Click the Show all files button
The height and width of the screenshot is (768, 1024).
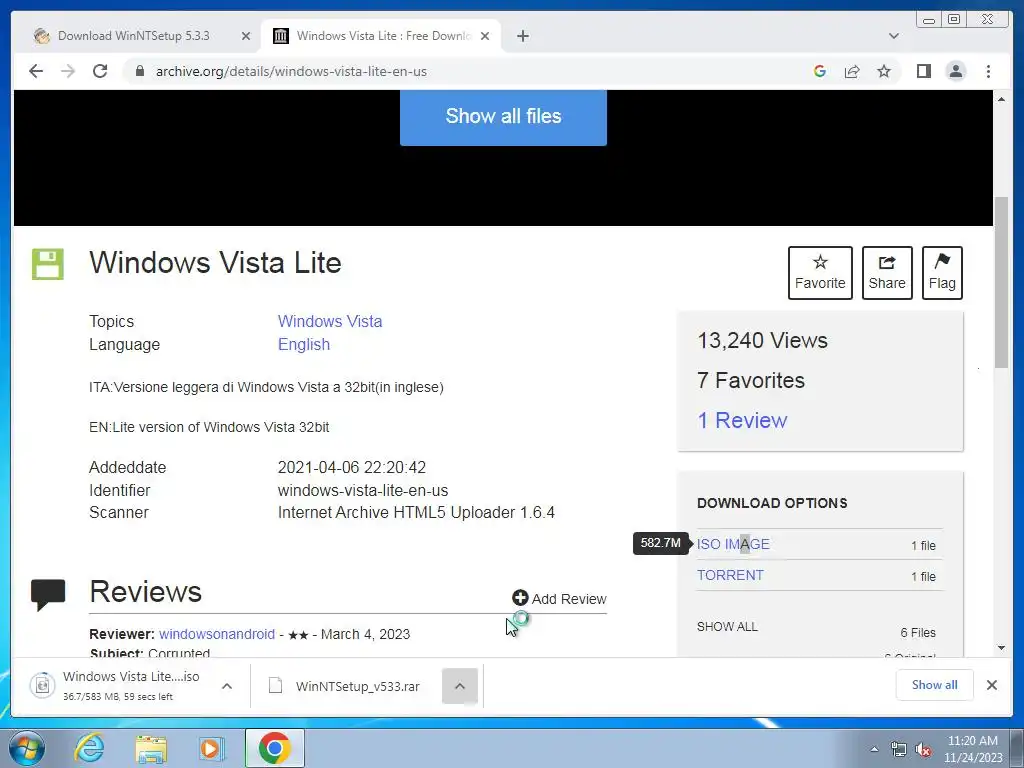pos(503,117)
